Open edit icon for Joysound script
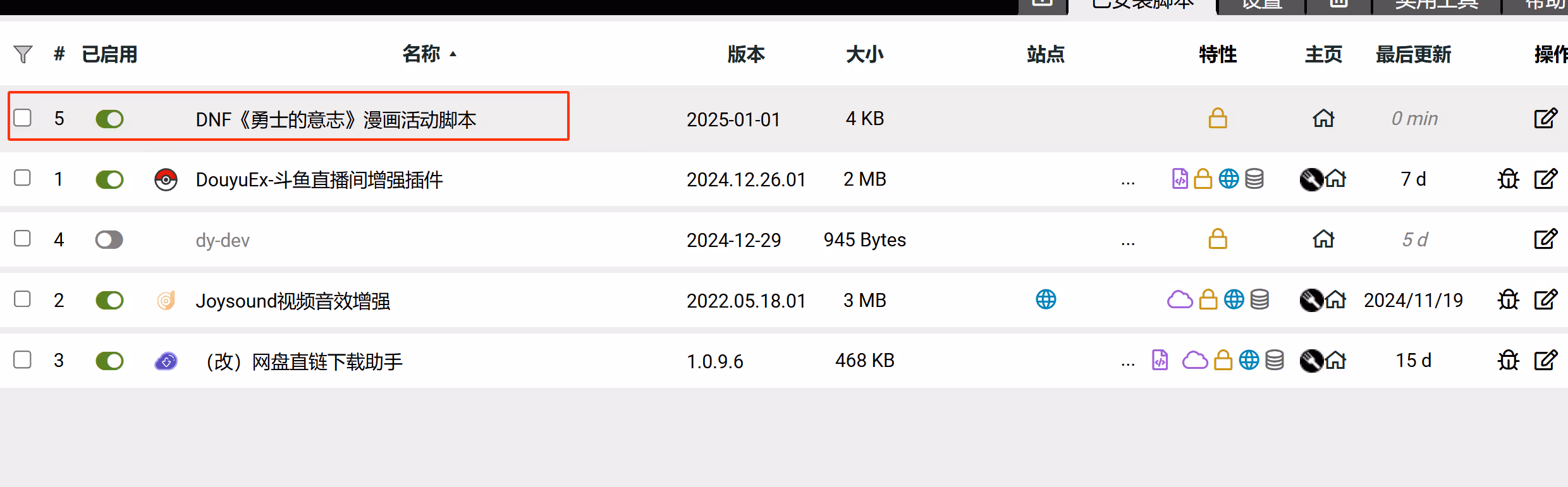Viewport: 1568px width, 487px height. (x=1545, y=300)
